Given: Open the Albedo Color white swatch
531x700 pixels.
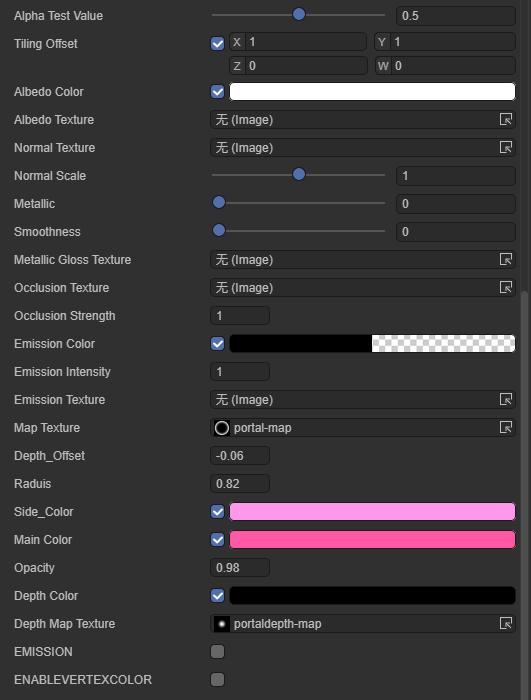Looking at the screenshot, I should [372, 92].
